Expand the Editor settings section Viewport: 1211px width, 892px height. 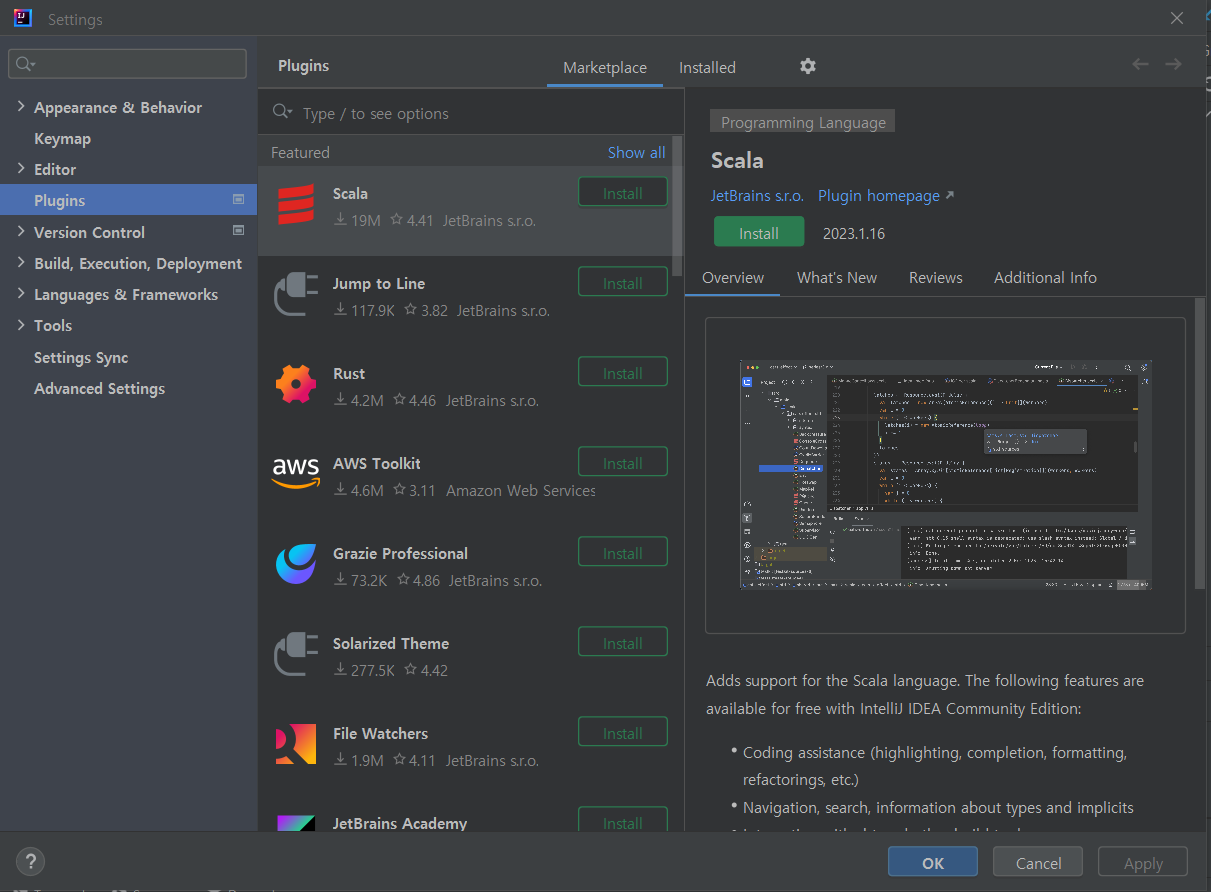[x=21, y=169]
